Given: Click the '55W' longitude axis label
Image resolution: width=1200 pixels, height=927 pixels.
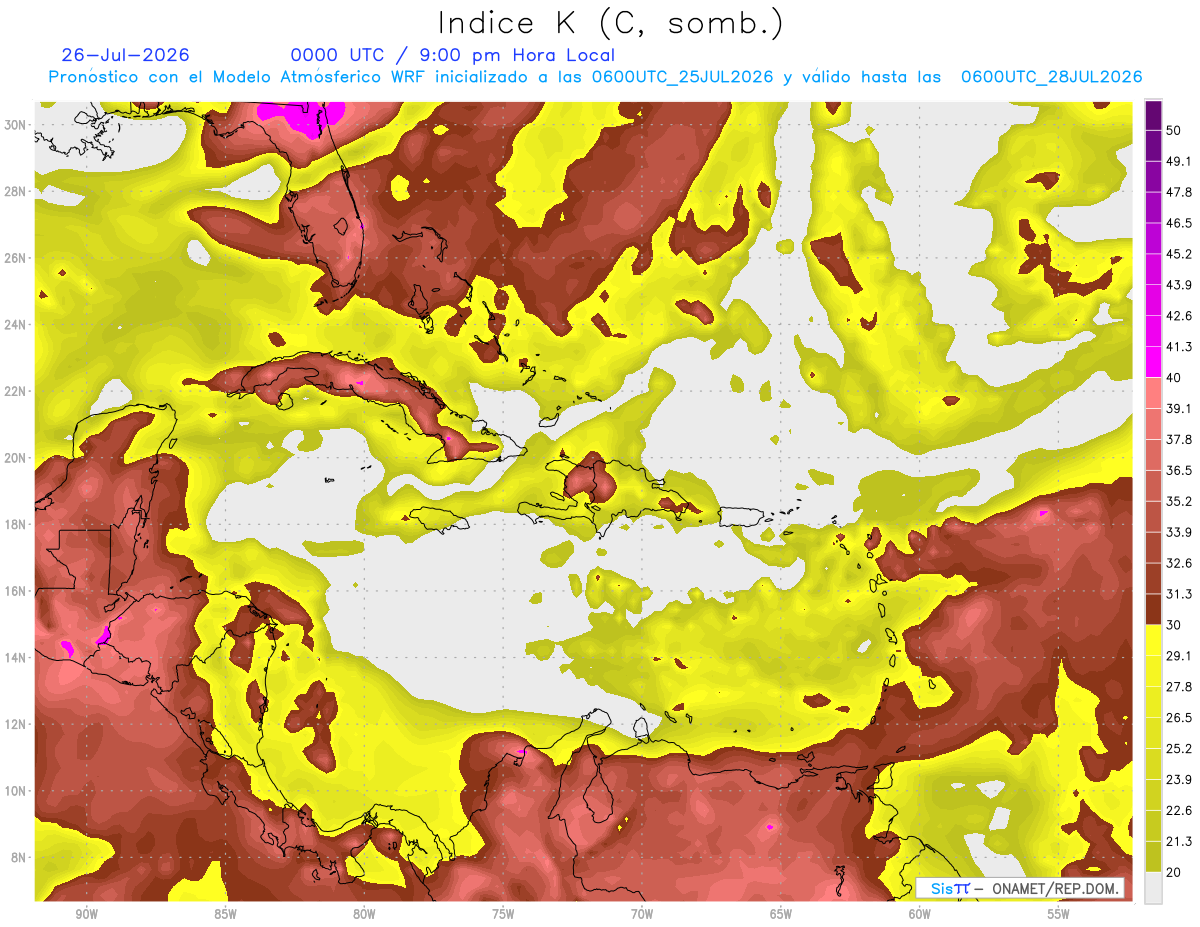Looking at the screenshot, I should 1059,914.
